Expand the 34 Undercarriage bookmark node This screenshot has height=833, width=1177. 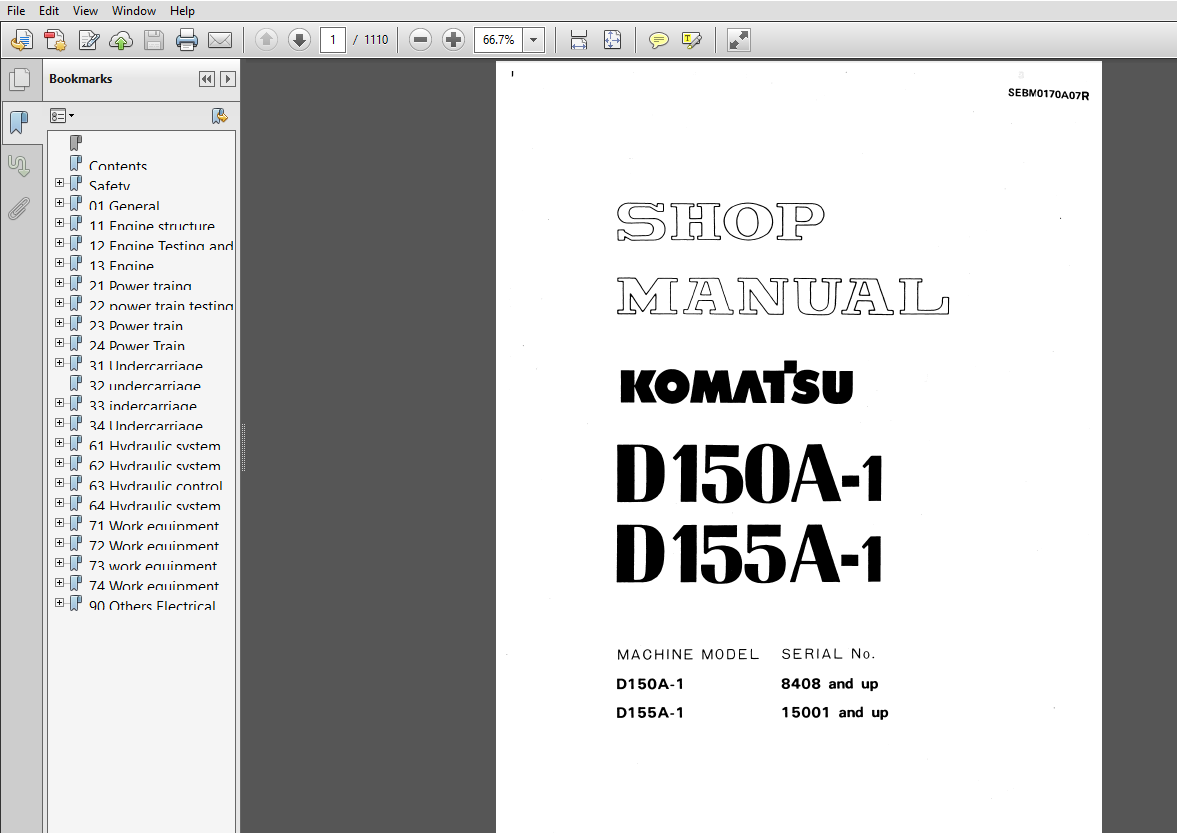pos(59,423)
